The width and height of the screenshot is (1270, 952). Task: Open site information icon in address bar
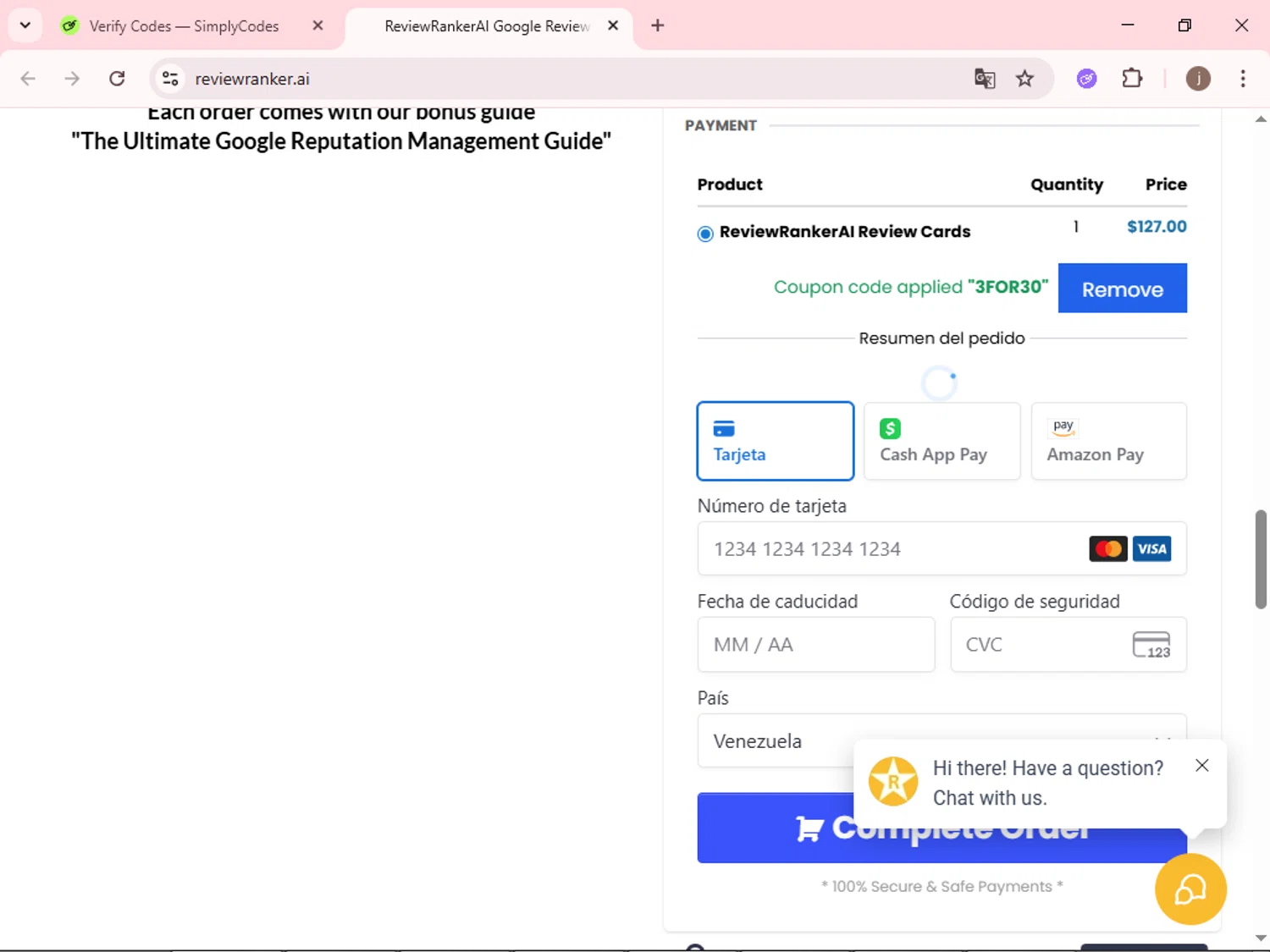point(170,79)
